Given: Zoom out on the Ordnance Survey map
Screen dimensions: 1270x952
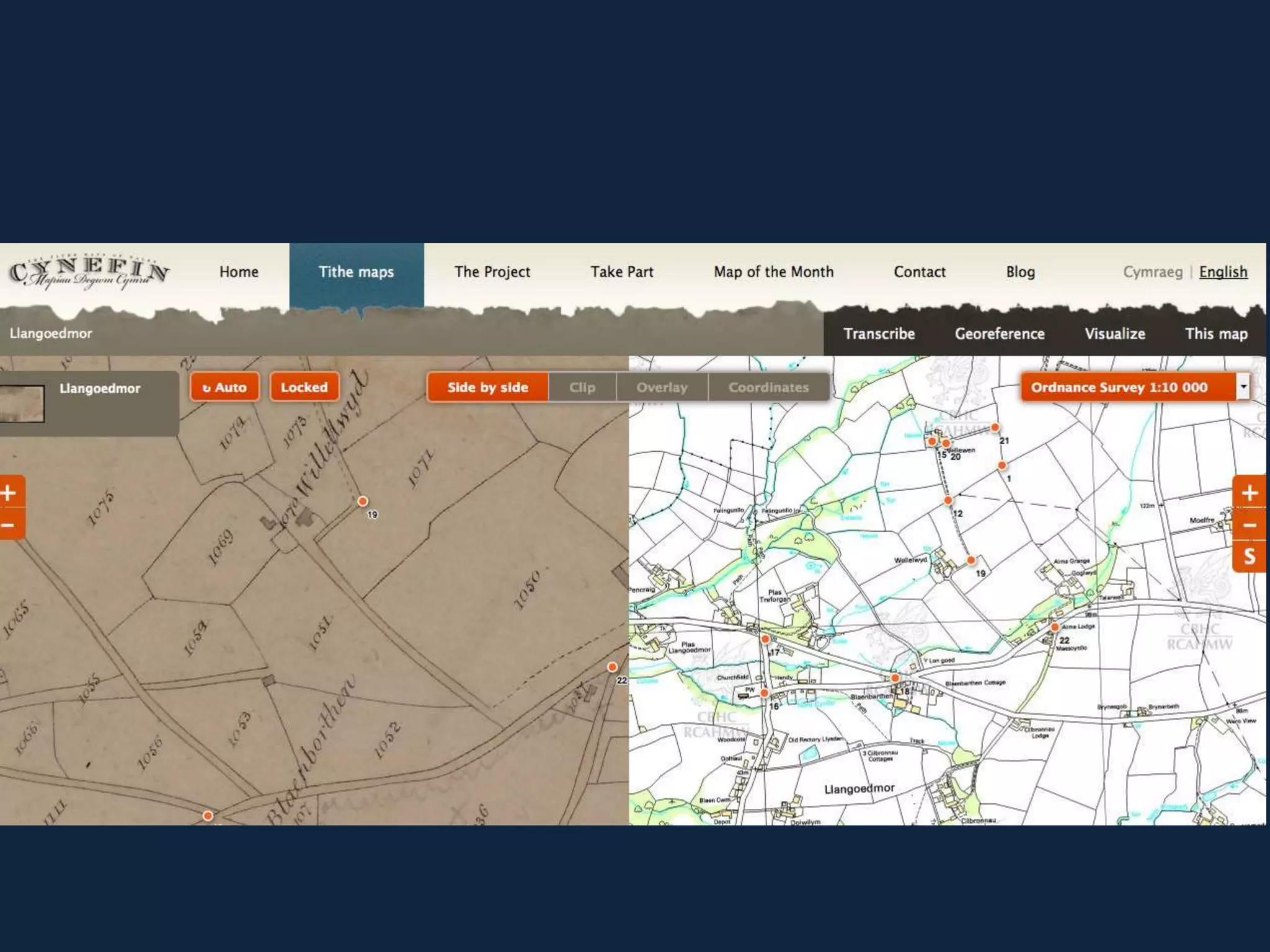Looking at the screenshot, I should pyautogui.click(x=1249, y=525).
